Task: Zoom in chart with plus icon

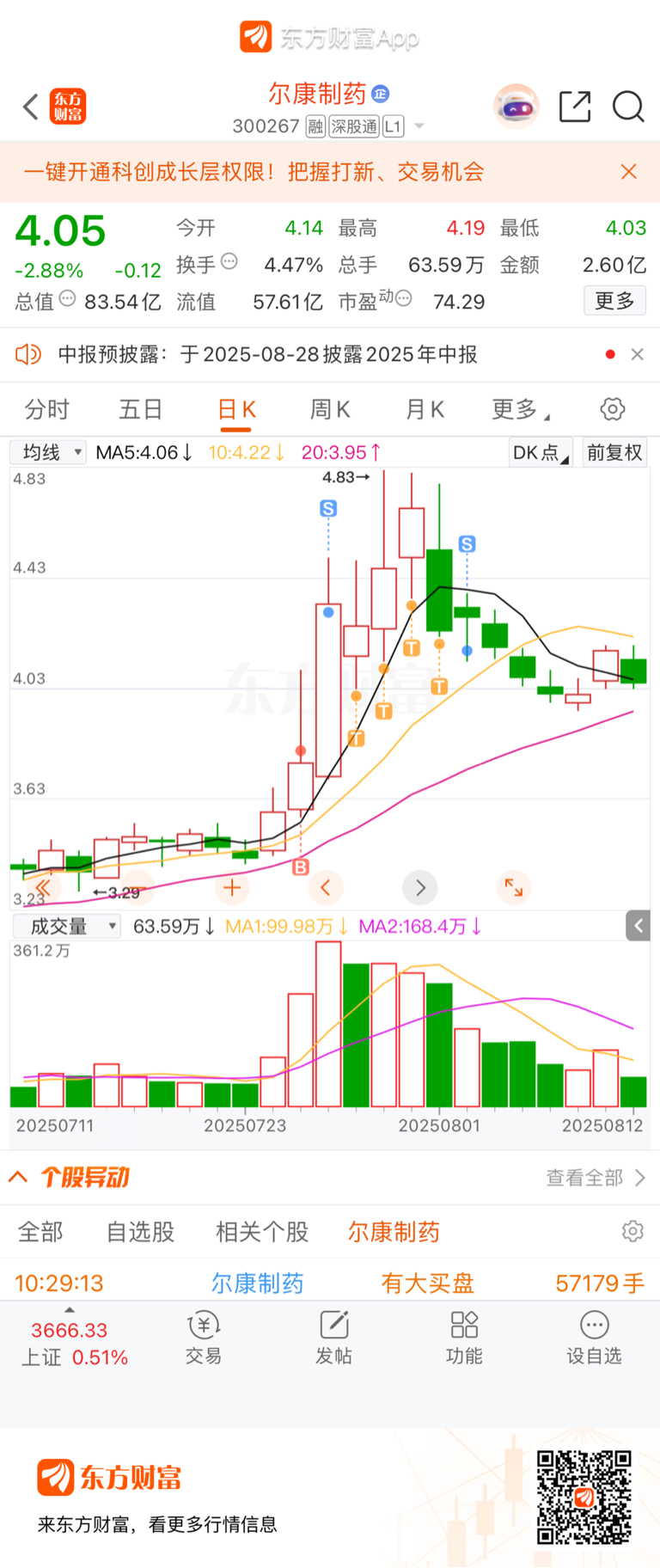Action: click(x=231, y=888)
